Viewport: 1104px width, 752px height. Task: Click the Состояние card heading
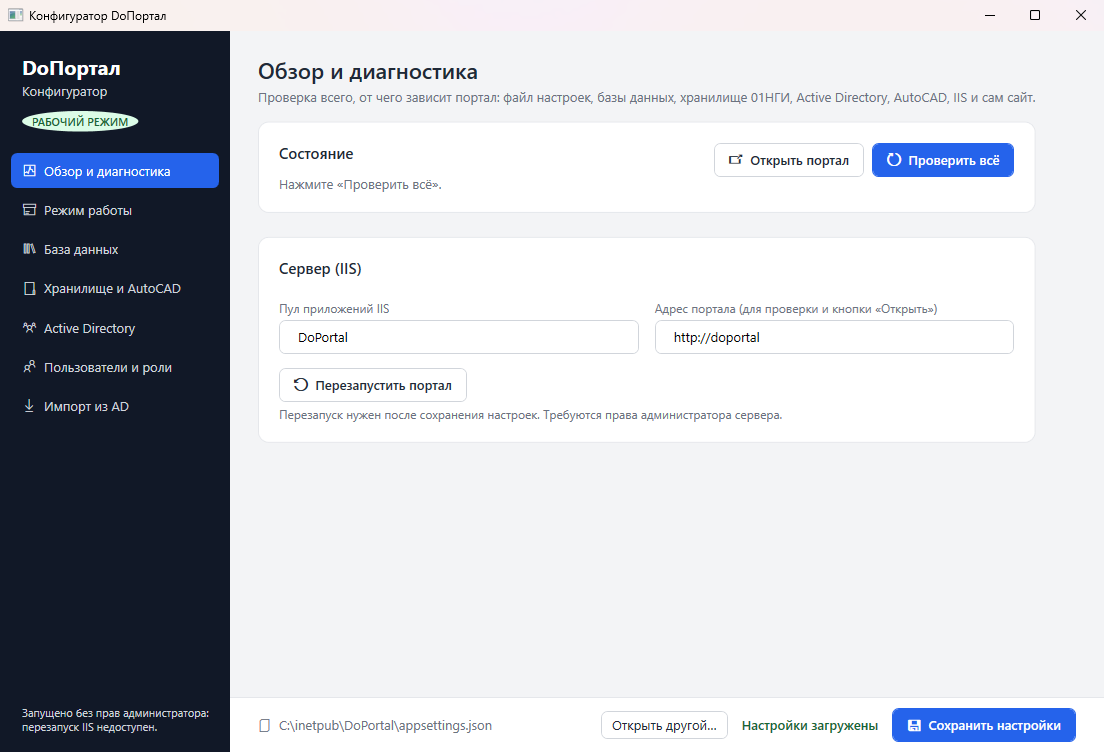316,153
